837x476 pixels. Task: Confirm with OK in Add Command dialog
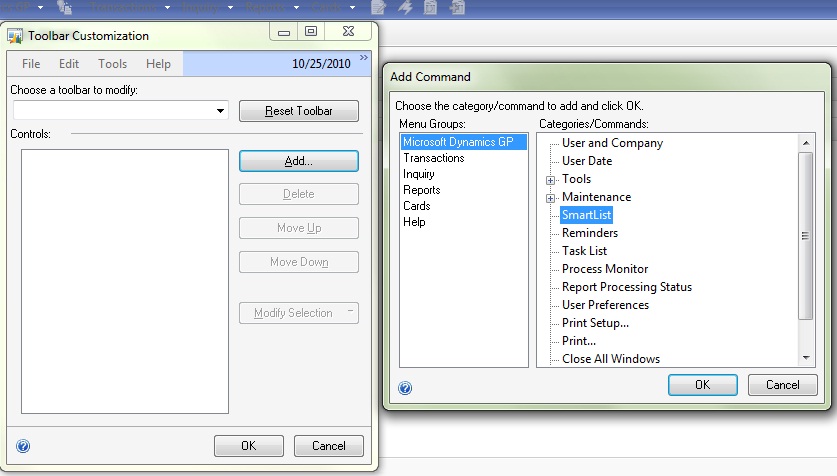(702, 385)
